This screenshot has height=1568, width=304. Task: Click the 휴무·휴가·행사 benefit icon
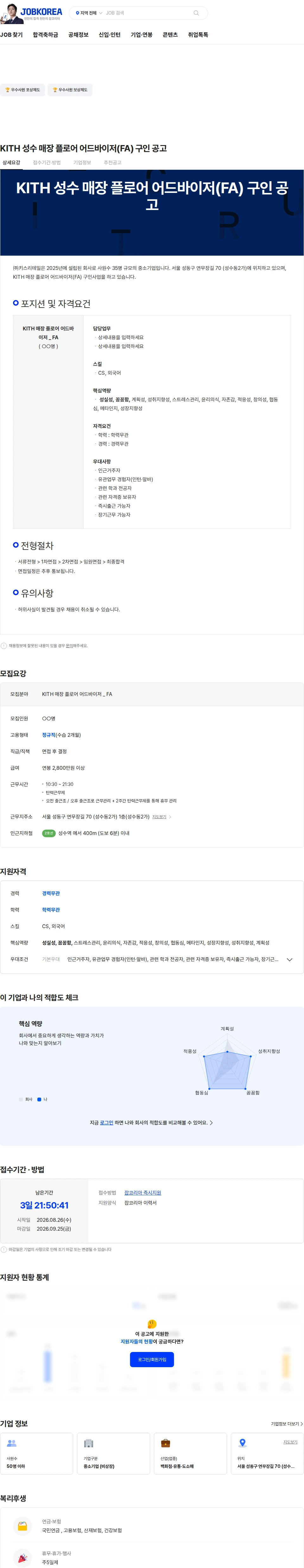(22, 1558)
